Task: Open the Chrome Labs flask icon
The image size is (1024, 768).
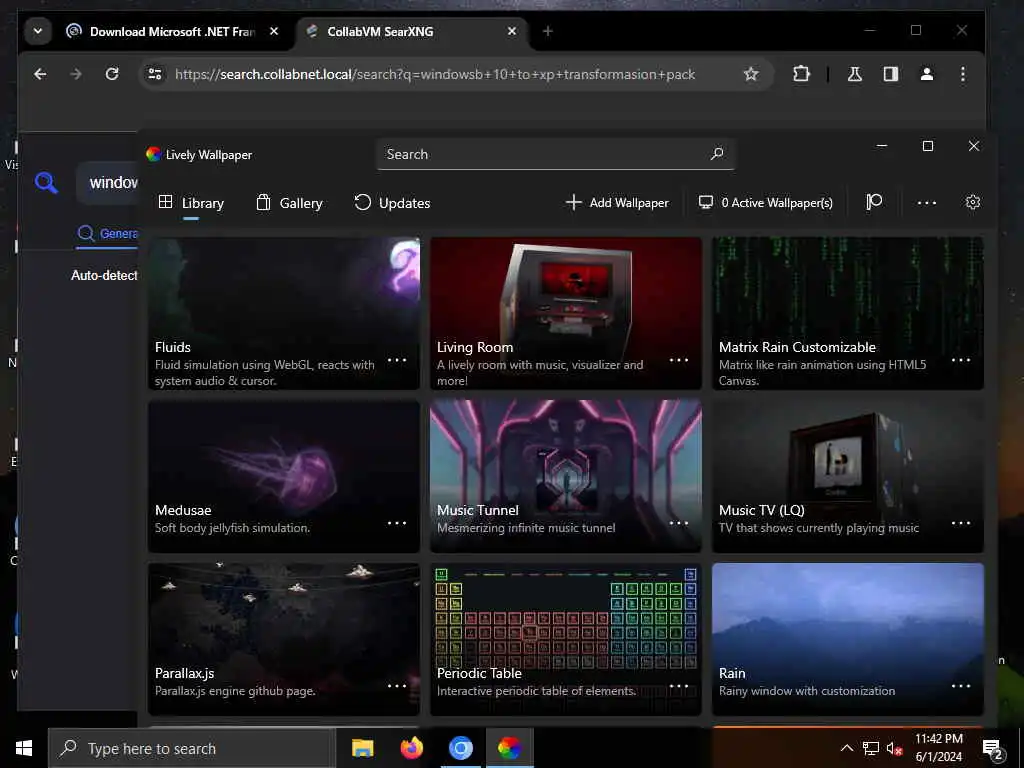Action: [854, 74]
